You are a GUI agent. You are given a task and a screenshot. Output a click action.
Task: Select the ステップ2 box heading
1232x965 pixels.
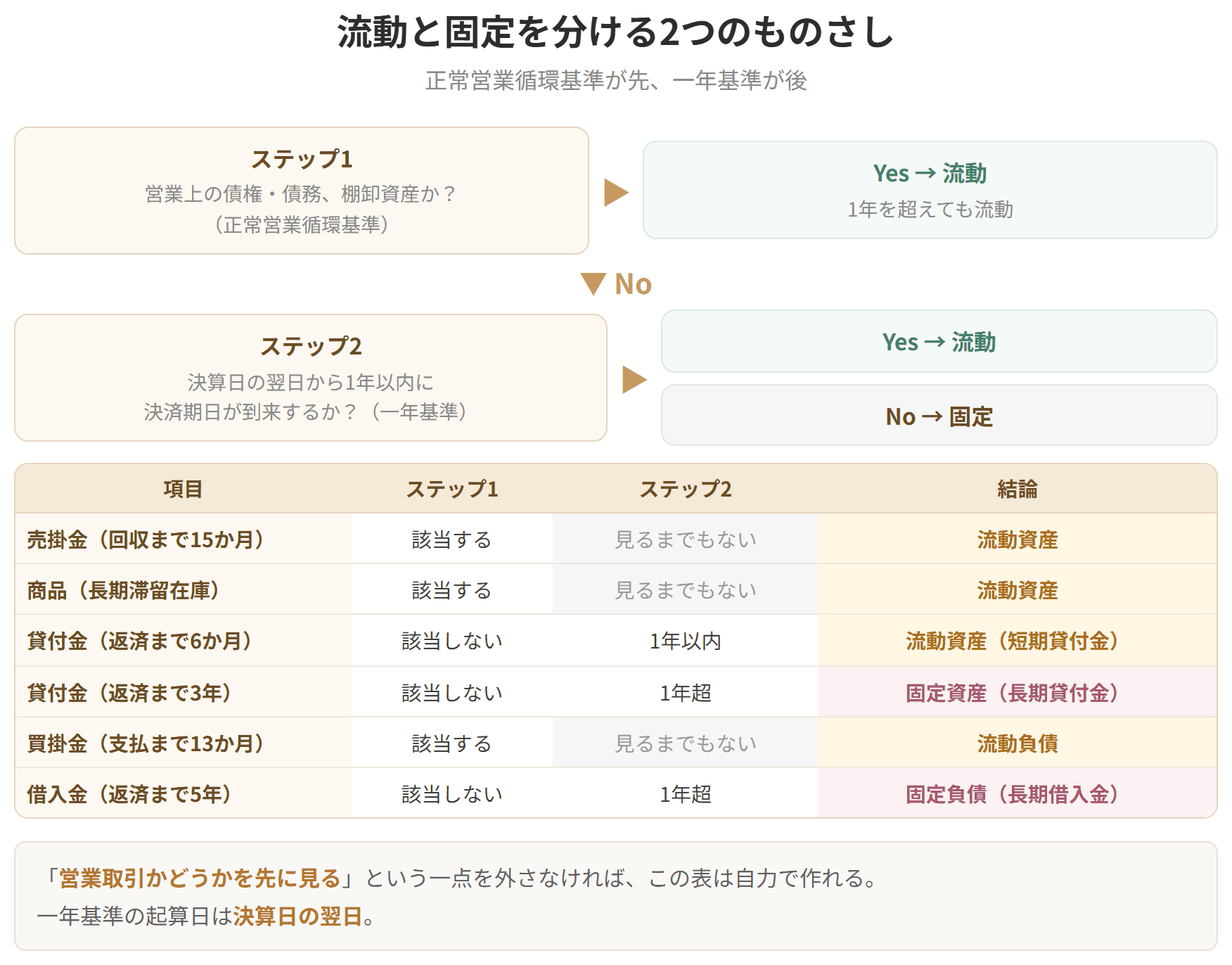(x=311, y=346)
